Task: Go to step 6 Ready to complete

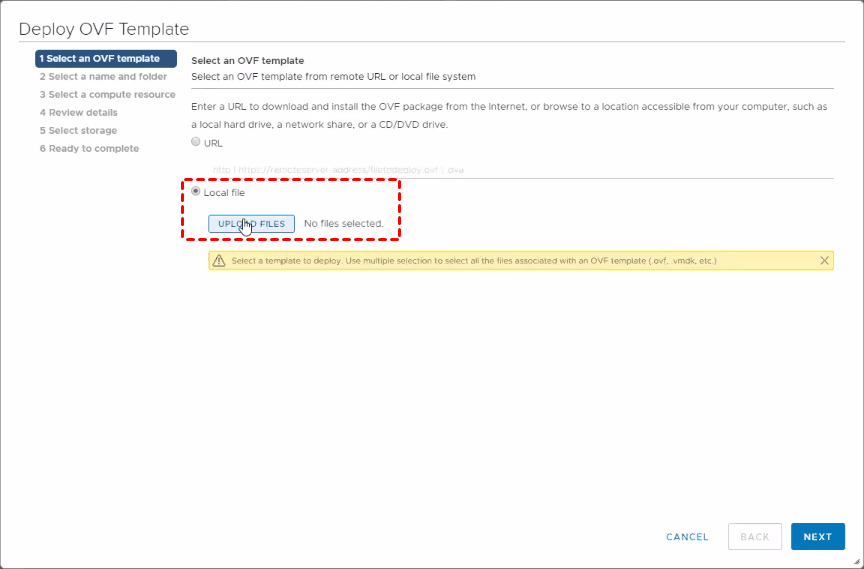Action: point(89,149)
